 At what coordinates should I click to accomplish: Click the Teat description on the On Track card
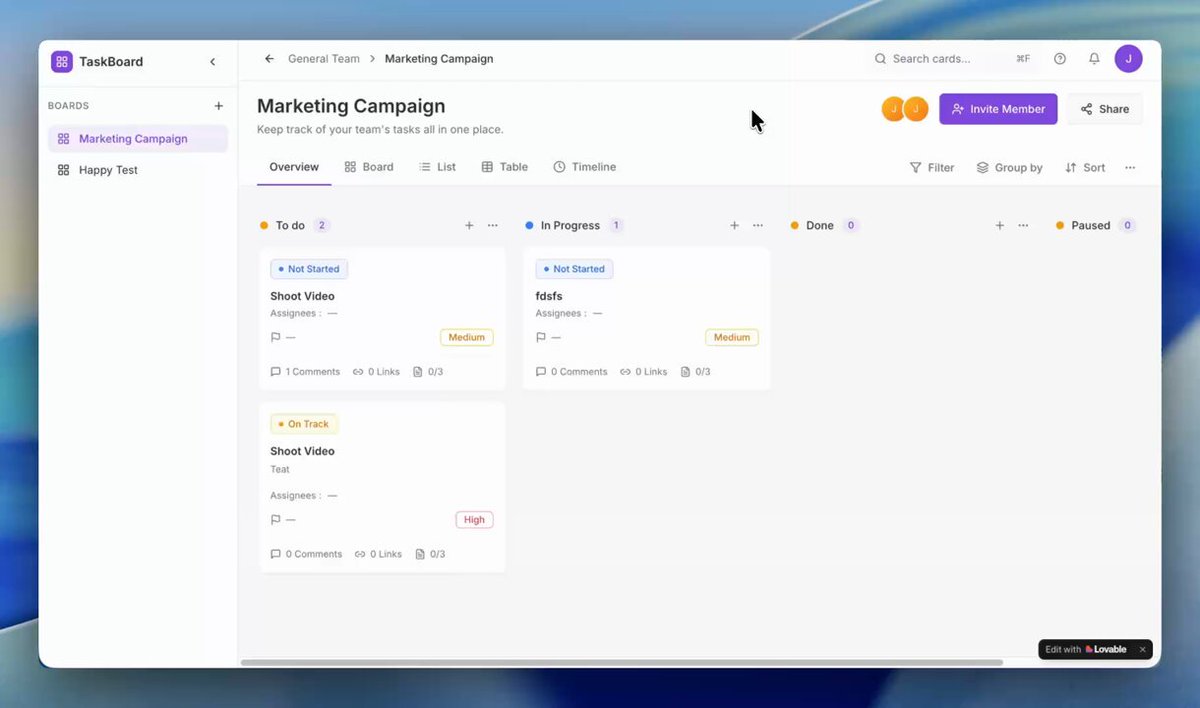(280, 469)
